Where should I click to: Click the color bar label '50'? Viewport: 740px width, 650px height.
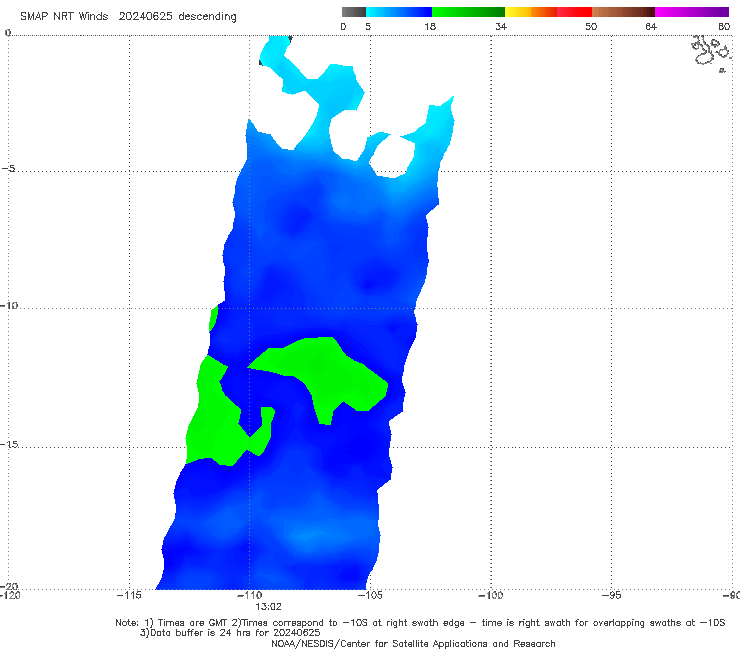(x=591, y=27)
